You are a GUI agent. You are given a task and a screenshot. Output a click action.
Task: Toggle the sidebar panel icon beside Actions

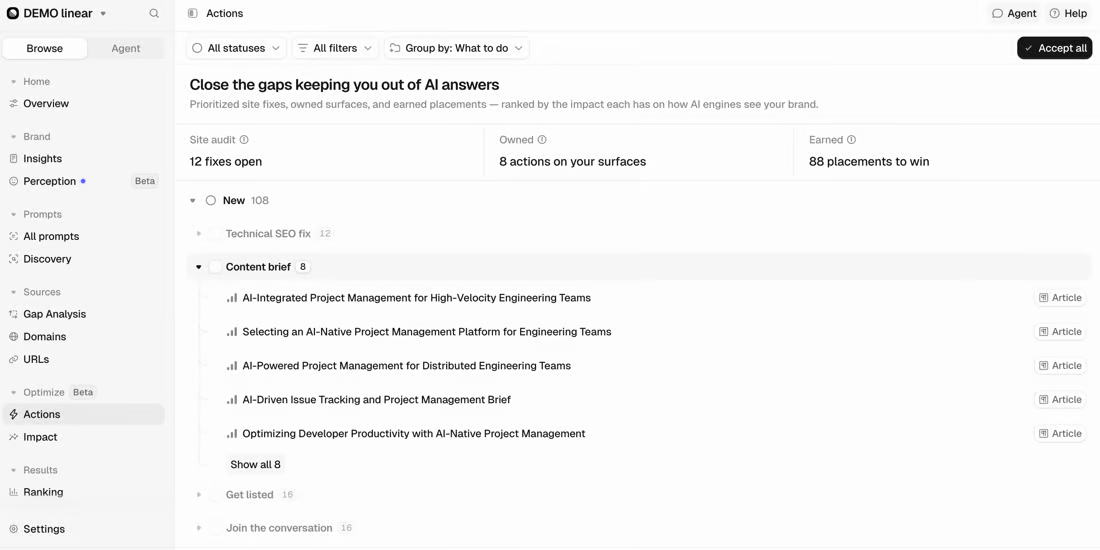192,13
